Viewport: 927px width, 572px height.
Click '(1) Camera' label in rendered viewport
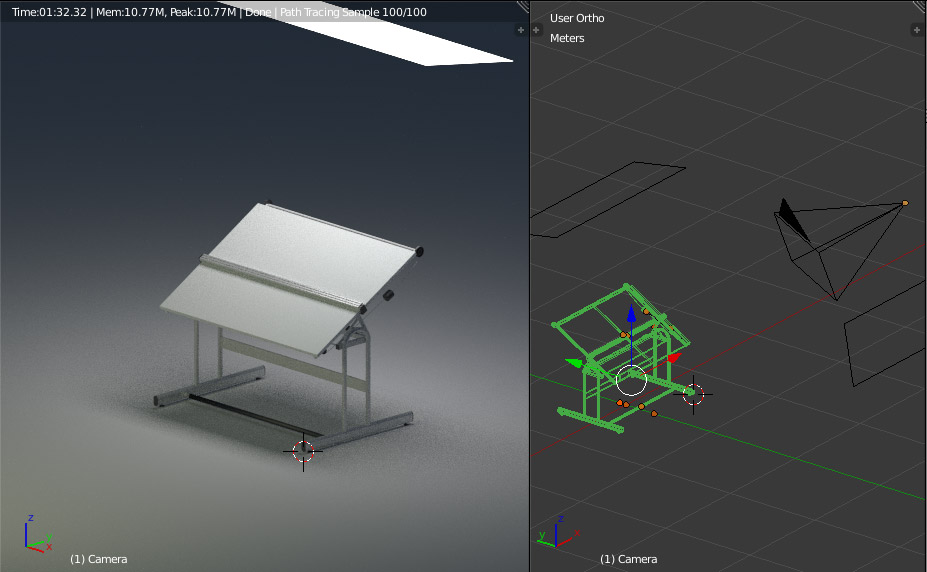pos(99,559)
